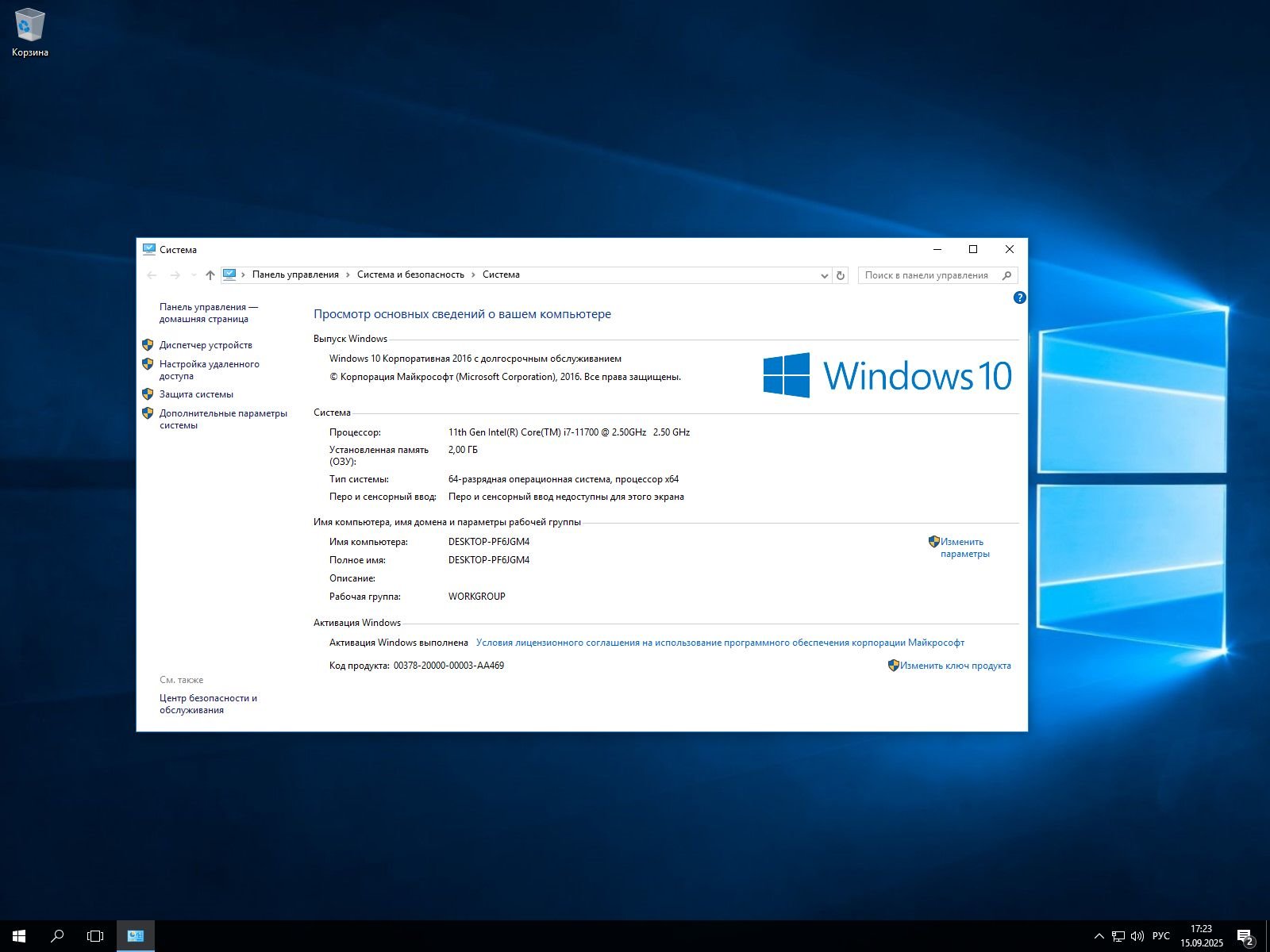The height and width of the screenshot is (952, 1270).
Task: Expand the recent locations dropdown arrow
Action: (x=194, y=275)
